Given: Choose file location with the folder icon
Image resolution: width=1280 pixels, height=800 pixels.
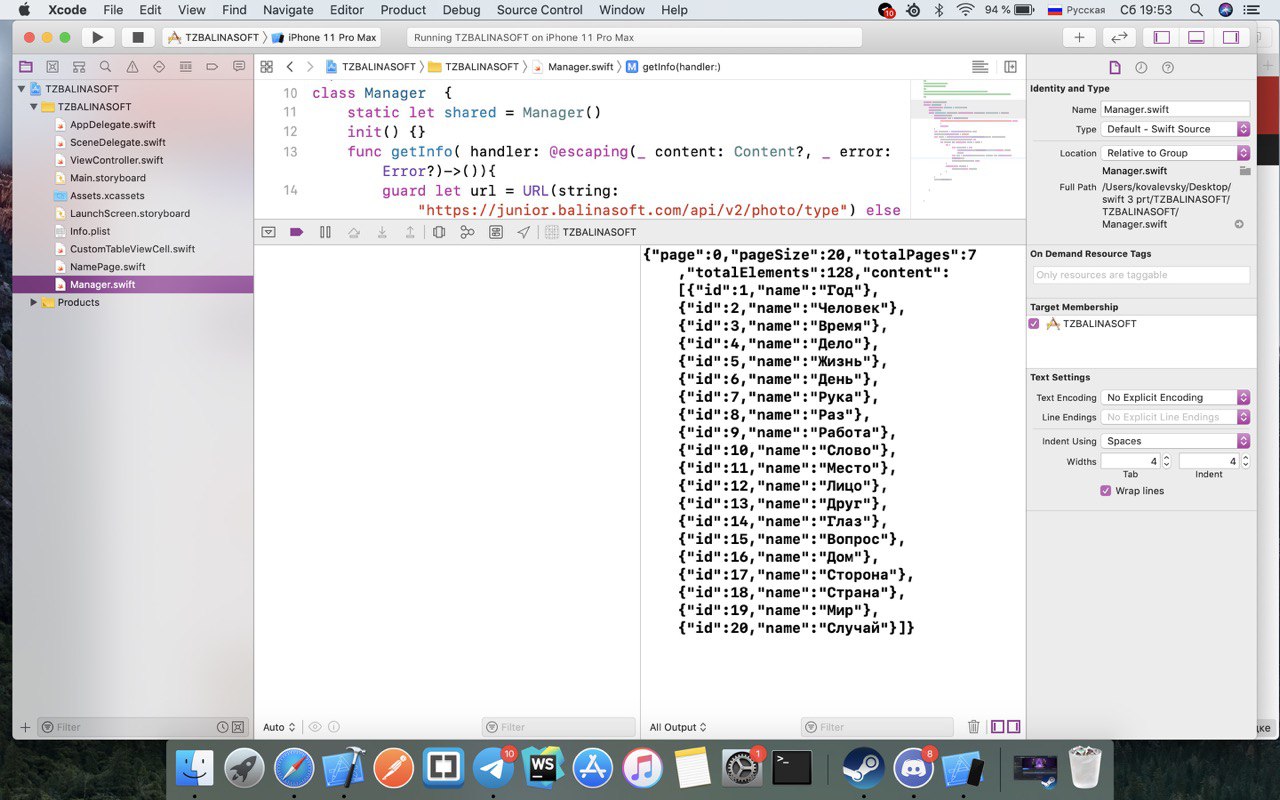Looking at the screenshot, I should pyautogui.click(x=1245, y=171).
